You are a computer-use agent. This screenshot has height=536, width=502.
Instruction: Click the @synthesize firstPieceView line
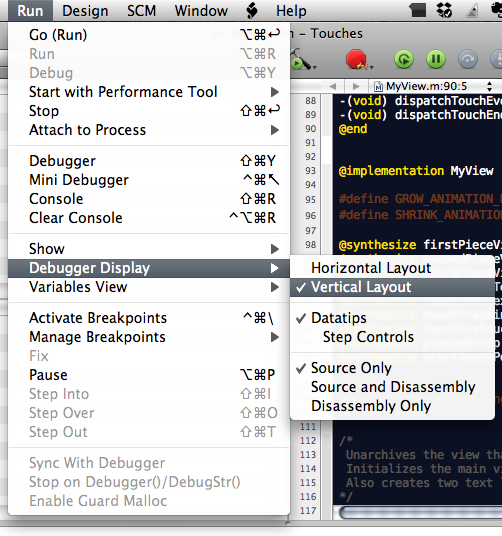click(420, 245)
